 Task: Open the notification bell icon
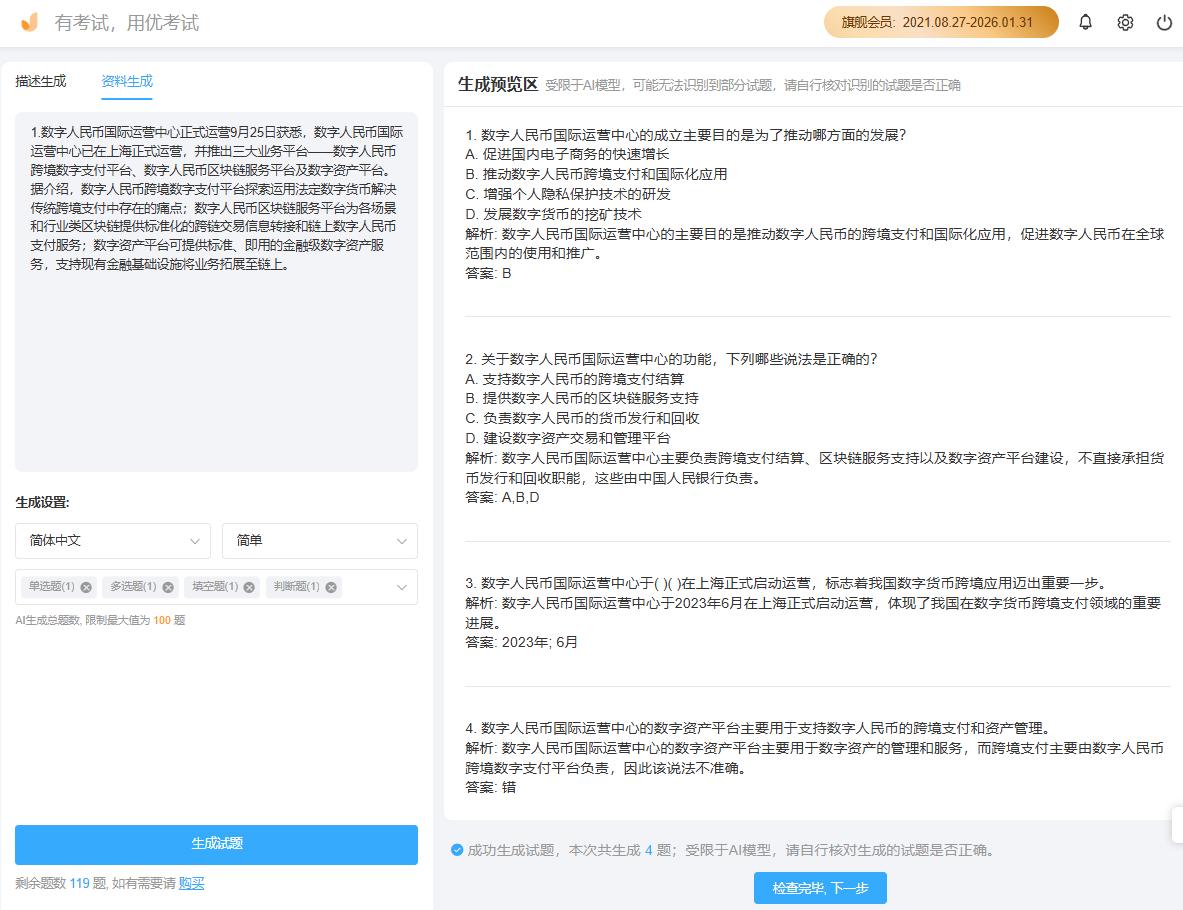click(x=1085, y=21)
